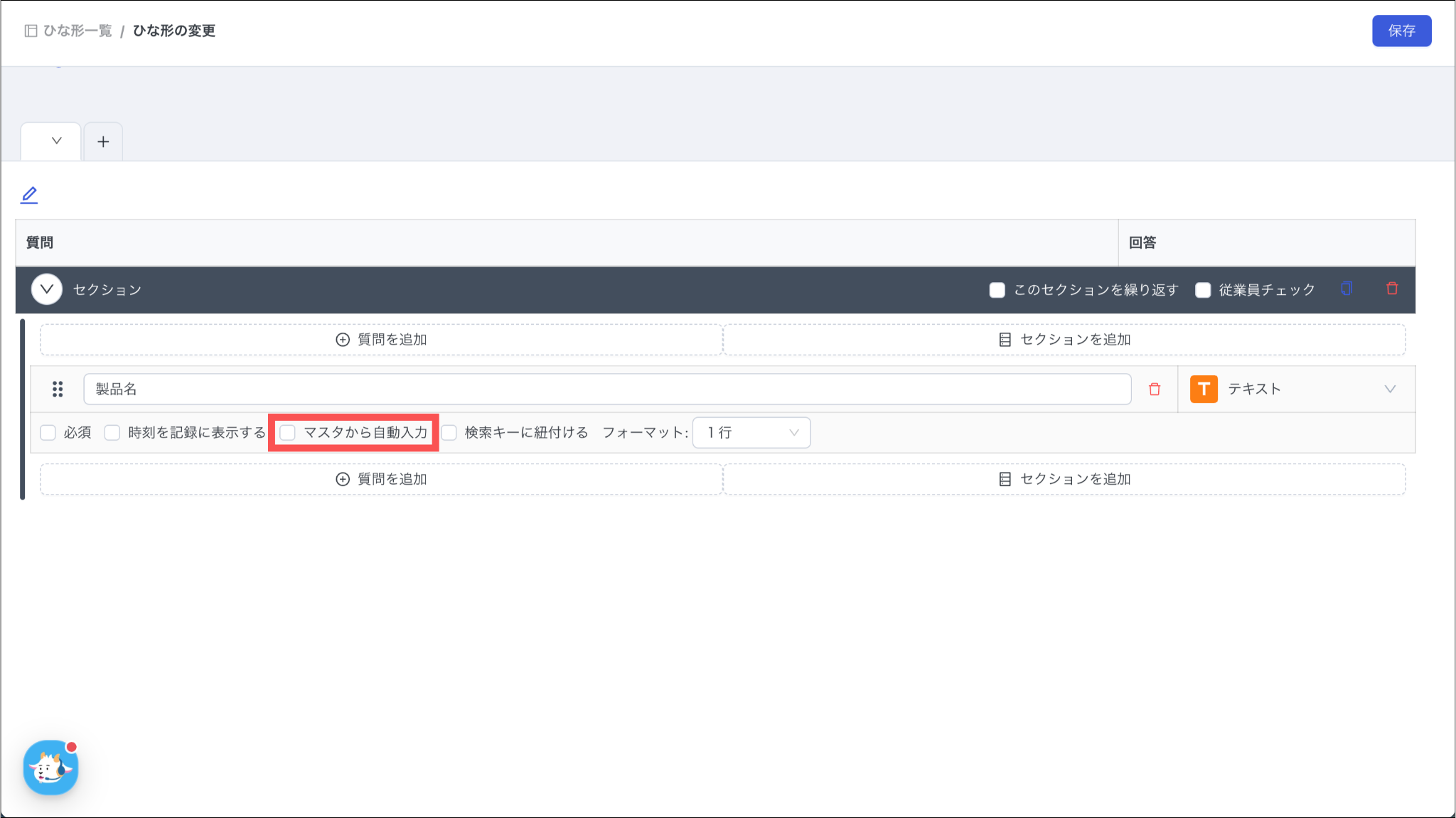
Task: Check マスタから自動入力 option
Action: 288,433
